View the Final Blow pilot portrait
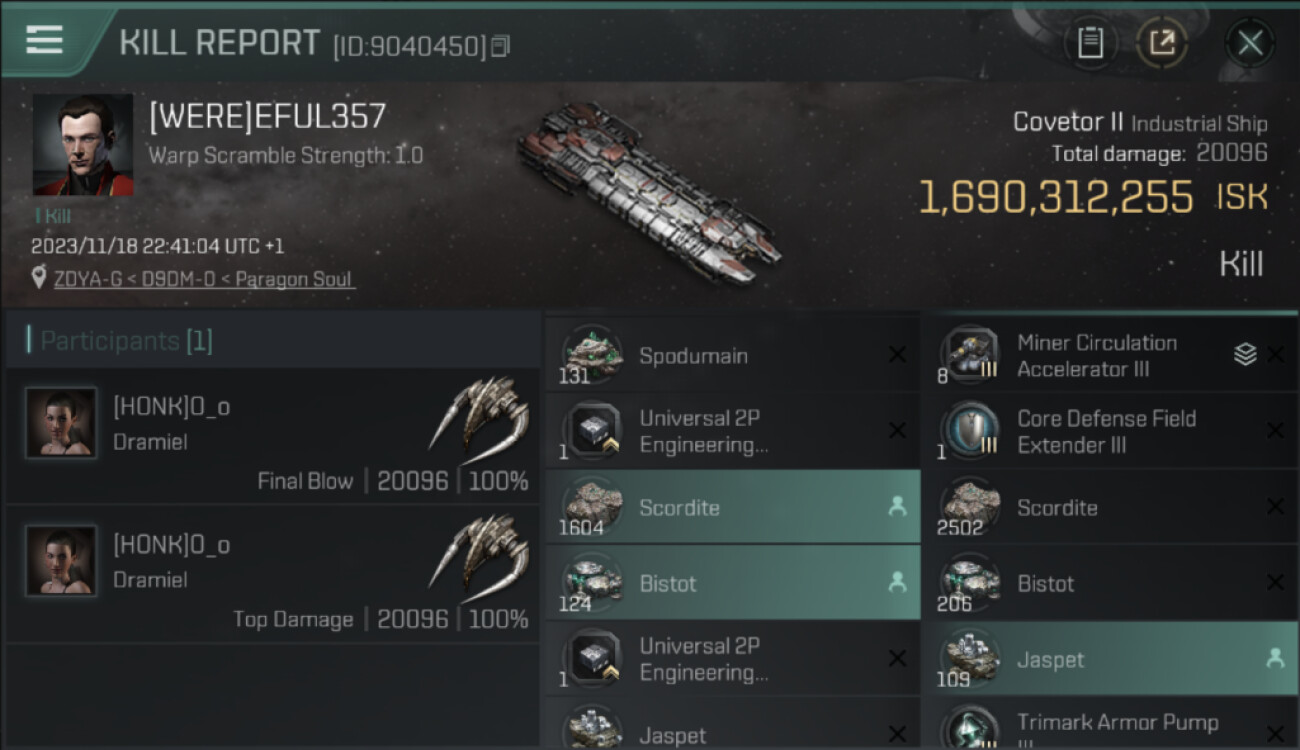This screenshot has height=750, width=1300. click(61, 423)
